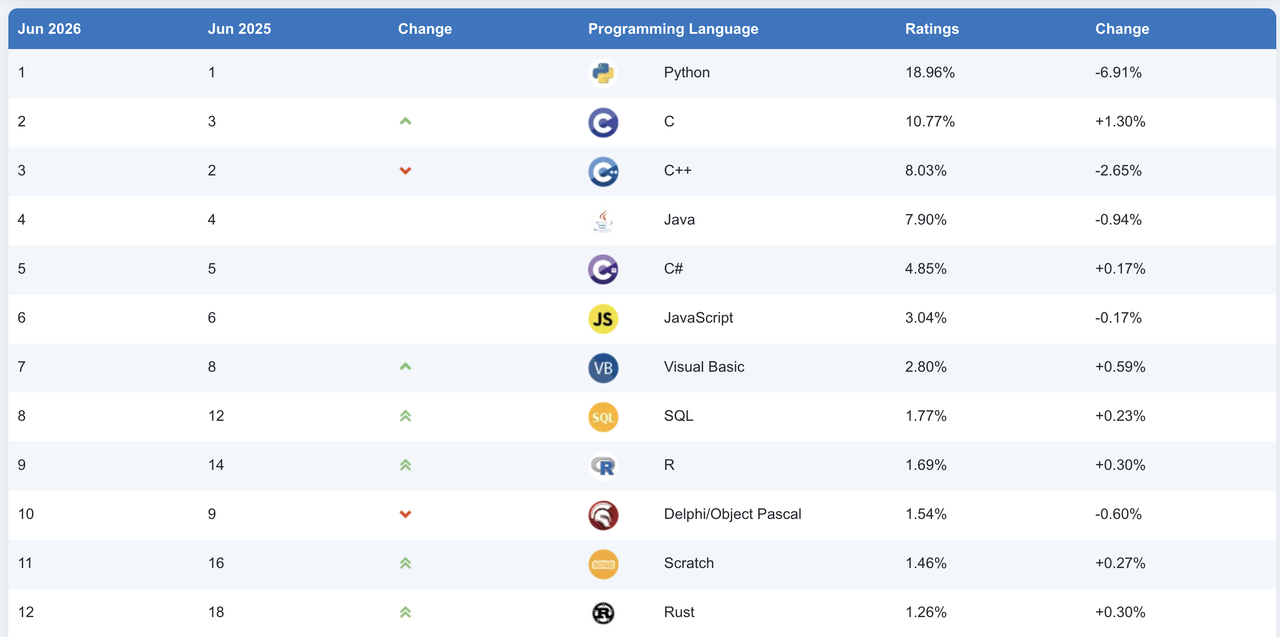Click the Jun 2026 column header
Screen dimensions: 1280x637
pos(49,29)
